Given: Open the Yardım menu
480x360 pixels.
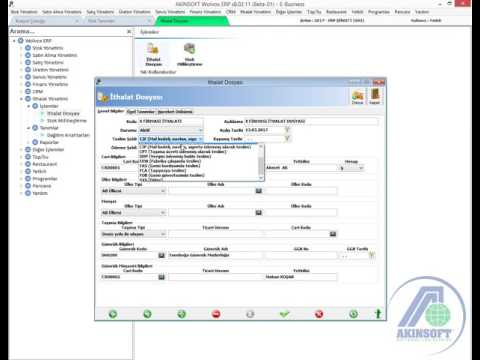Looking at the screenshot, I should pos(422,12).
